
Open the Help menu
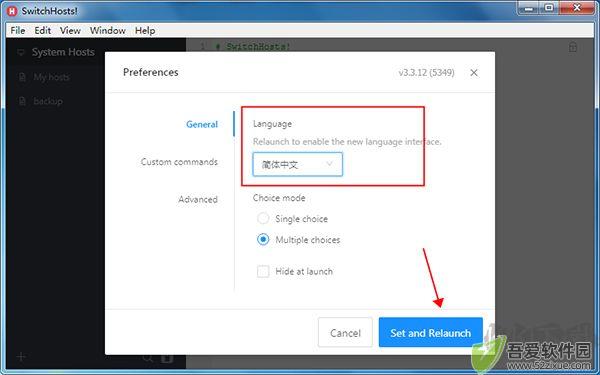point(145,31)
